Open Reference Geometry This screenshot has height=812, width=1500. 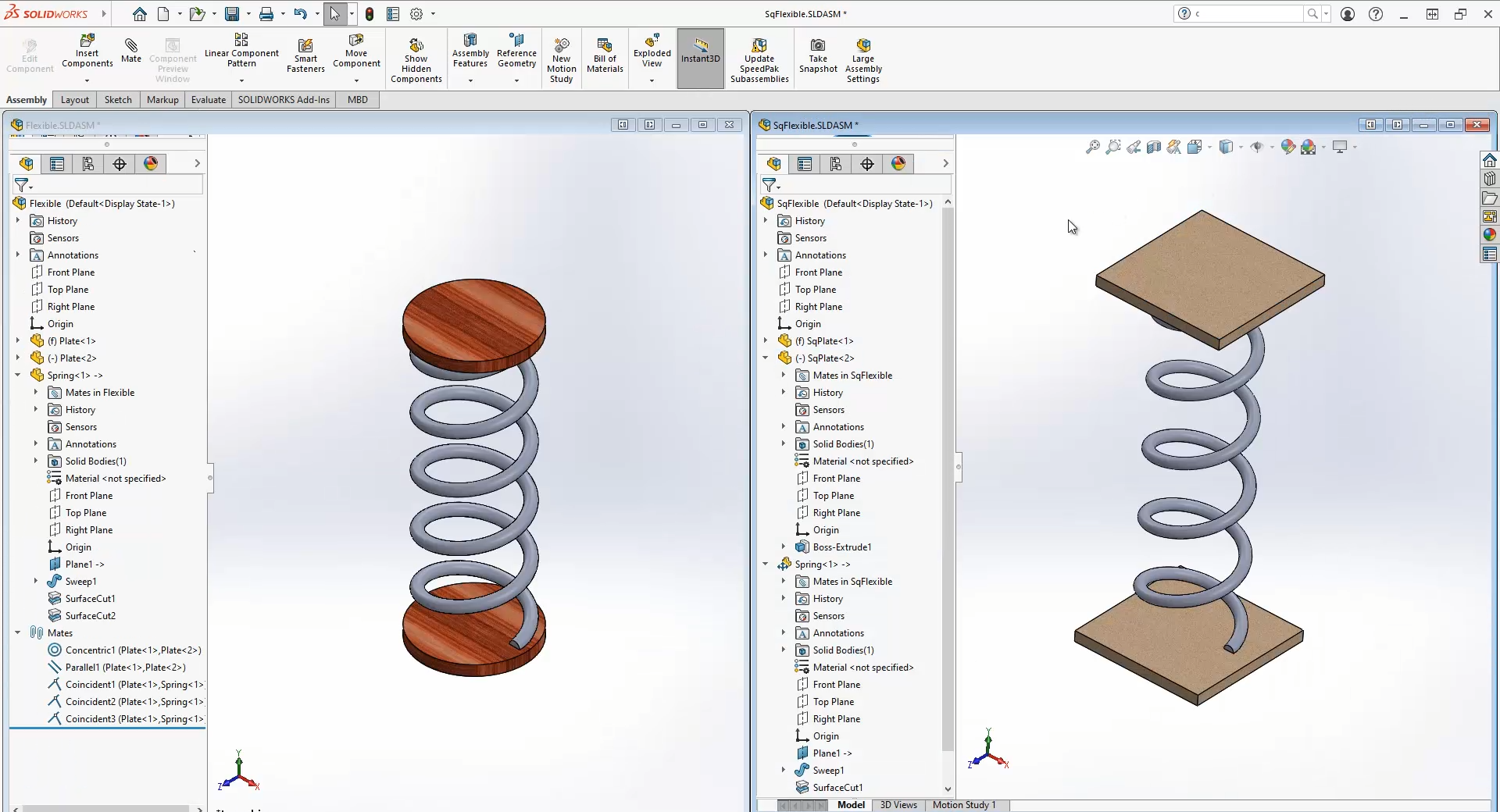(x=516, y=51)
